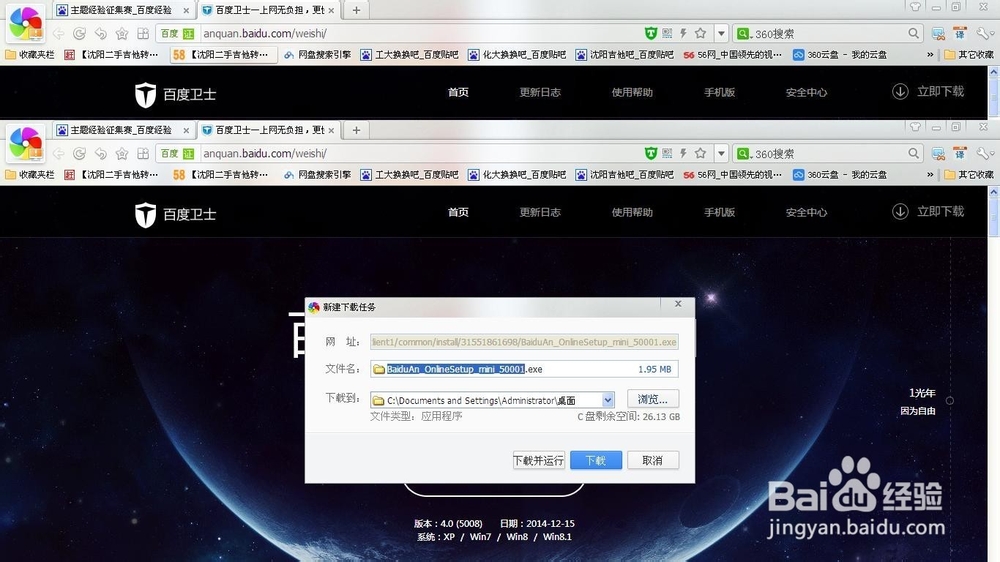Image resolution: width=1000 pixels, height=562 pixels.
Task: Open 其它收藏 folder in lower bookmarks bar
Action: (x=969, y=174)
